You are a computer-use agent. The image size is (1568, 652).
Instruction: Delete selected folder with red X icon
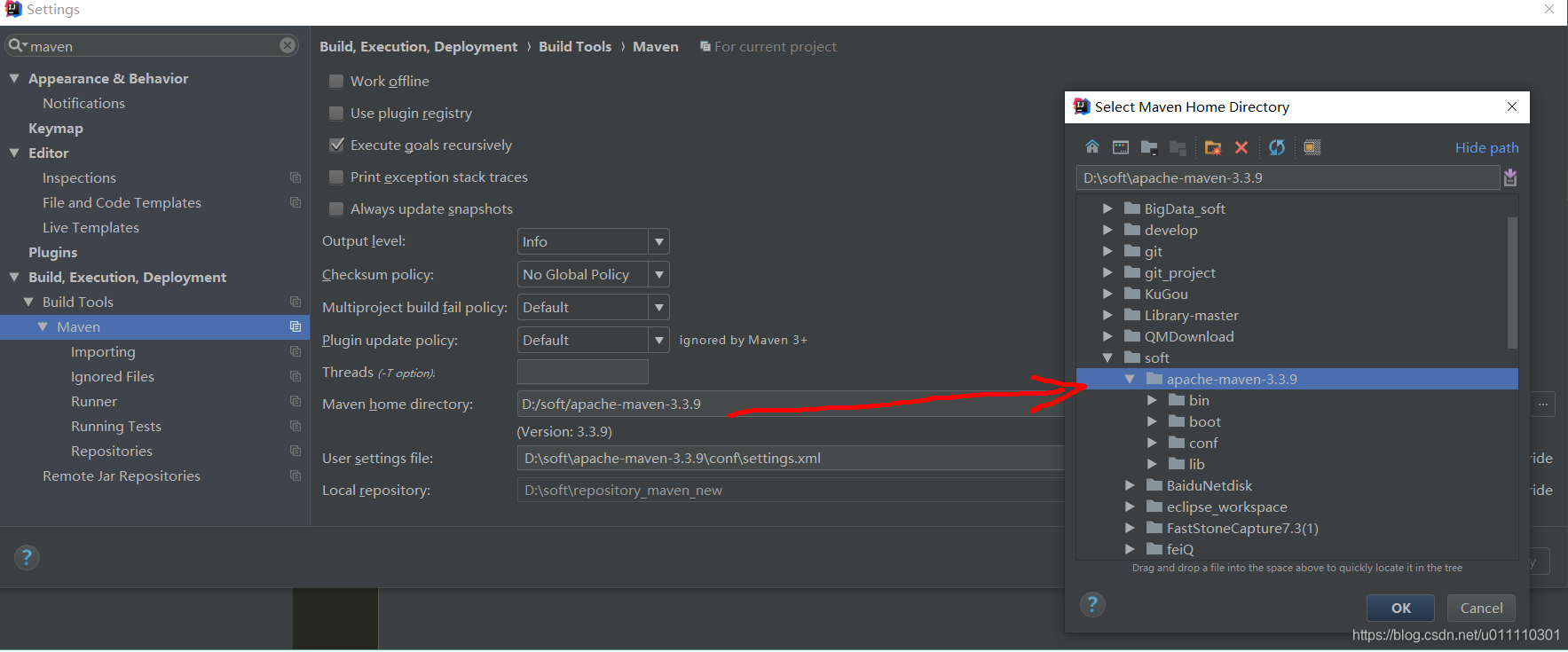point(1241,147)
